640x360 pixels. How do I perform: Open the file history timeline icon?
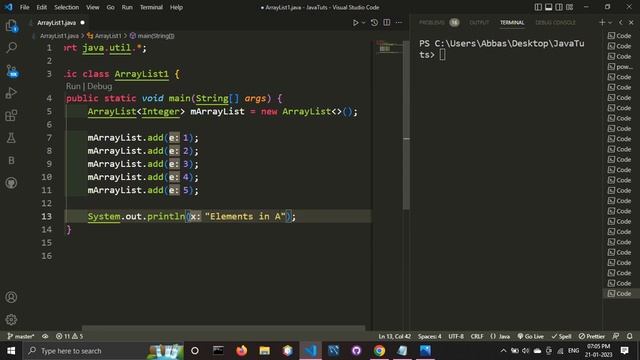[x=374, y=23]
